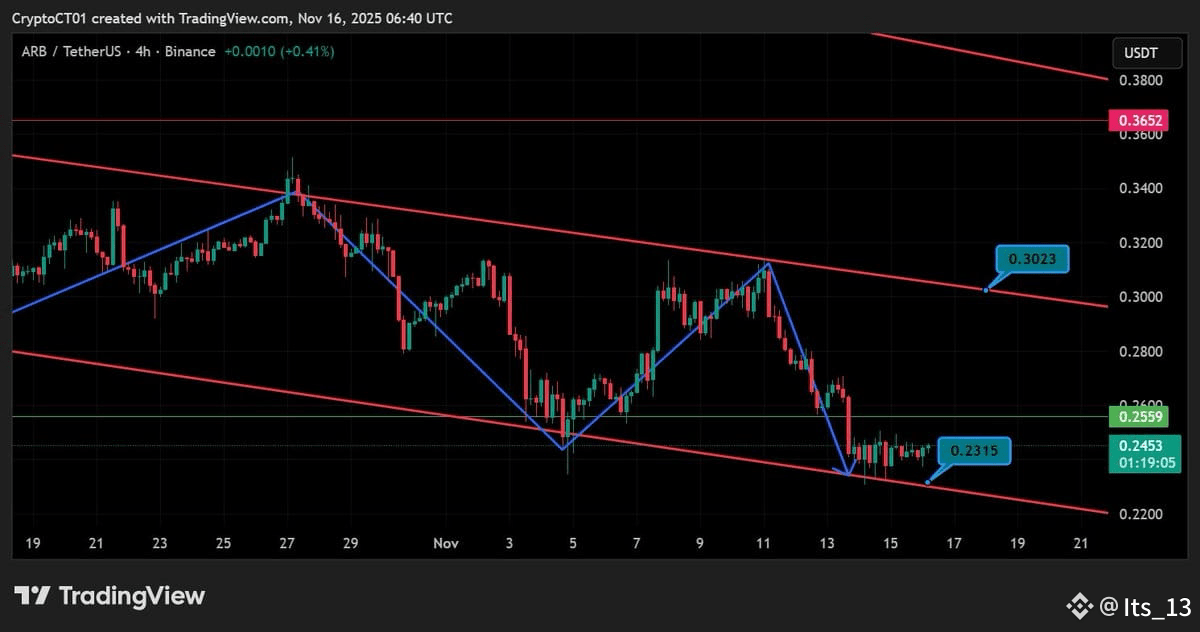This screenshot has width=1200, height=632.
Task: Click the 0.3400 price axis label
Action: [1140, 189]
